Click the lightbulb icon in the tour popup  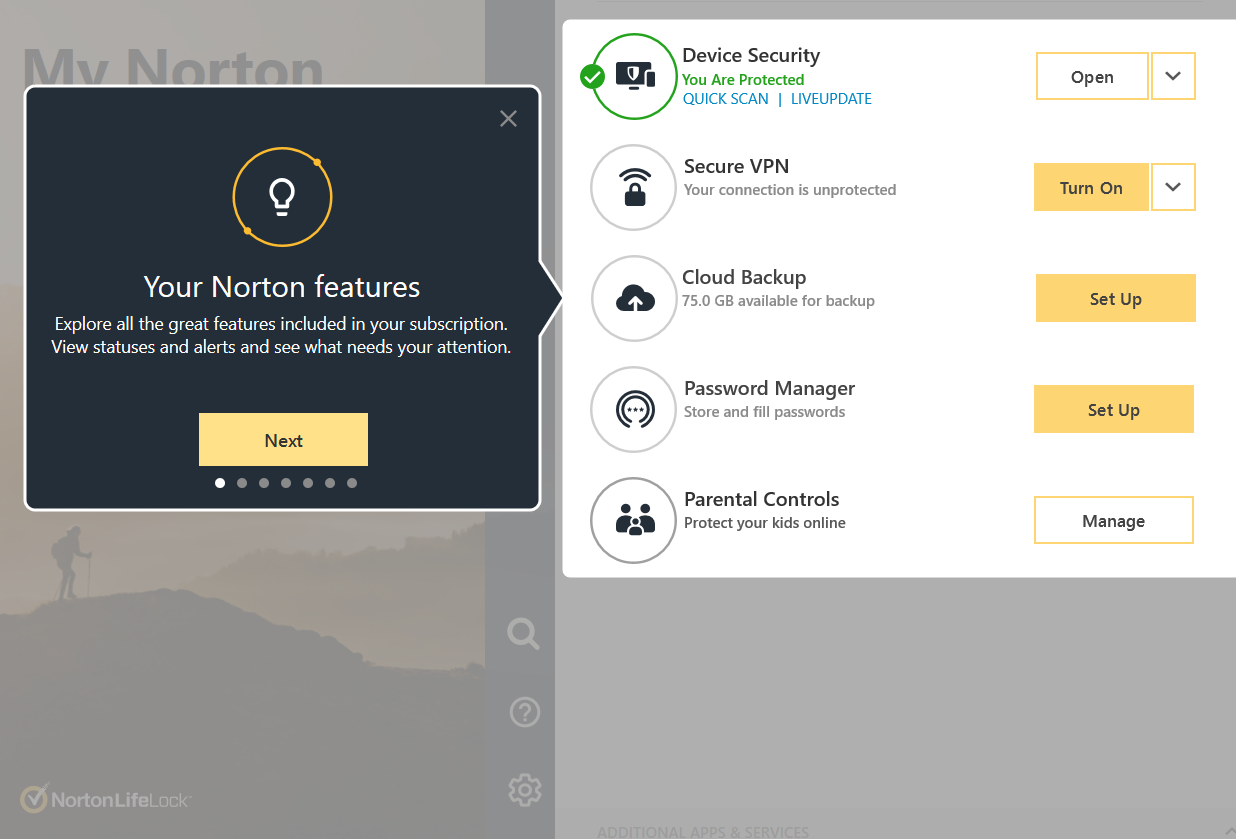pyautogui.click(x=282, y=197)
